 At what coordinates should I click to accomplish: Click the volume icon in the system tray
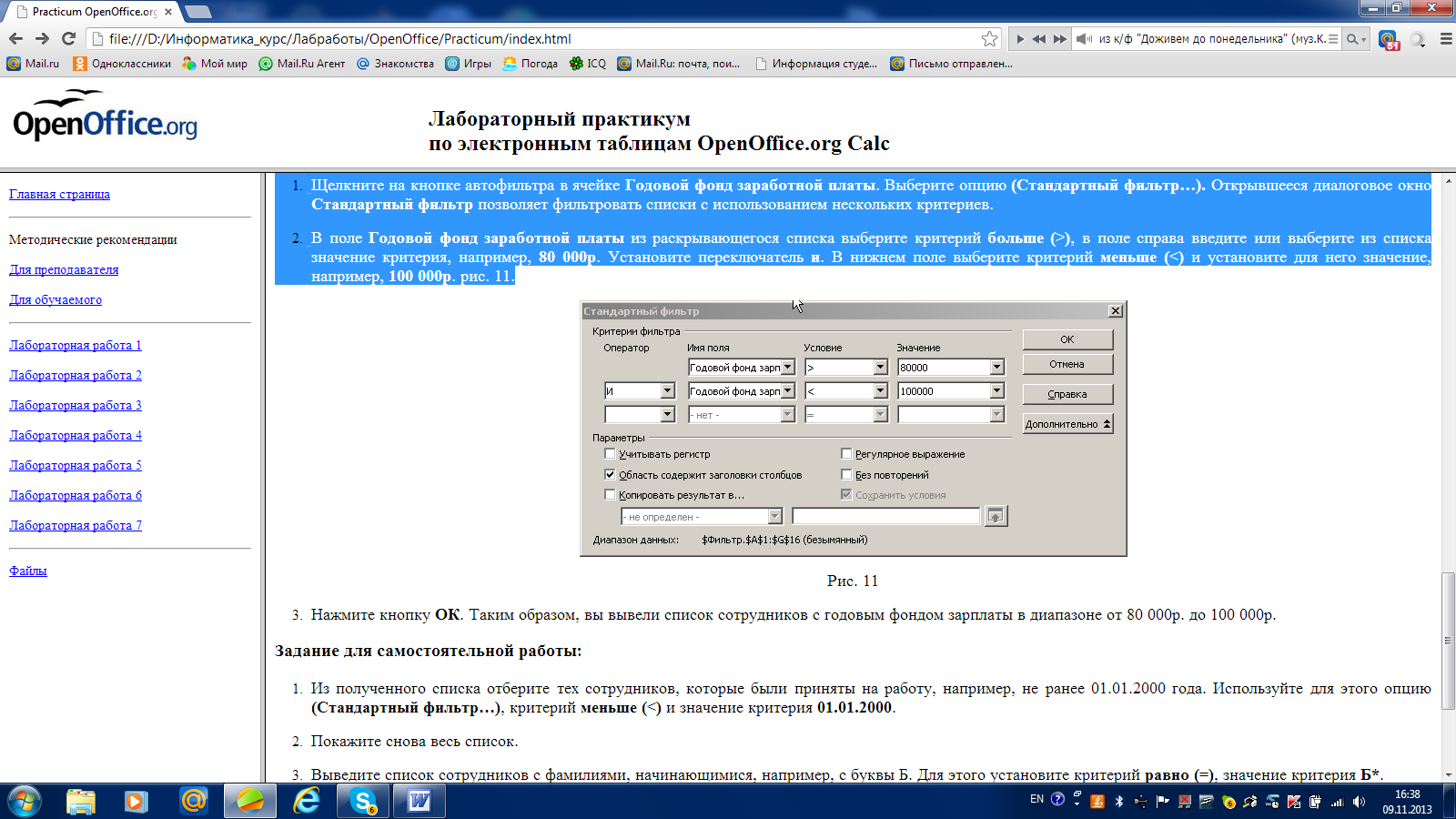coord(1359,802)
